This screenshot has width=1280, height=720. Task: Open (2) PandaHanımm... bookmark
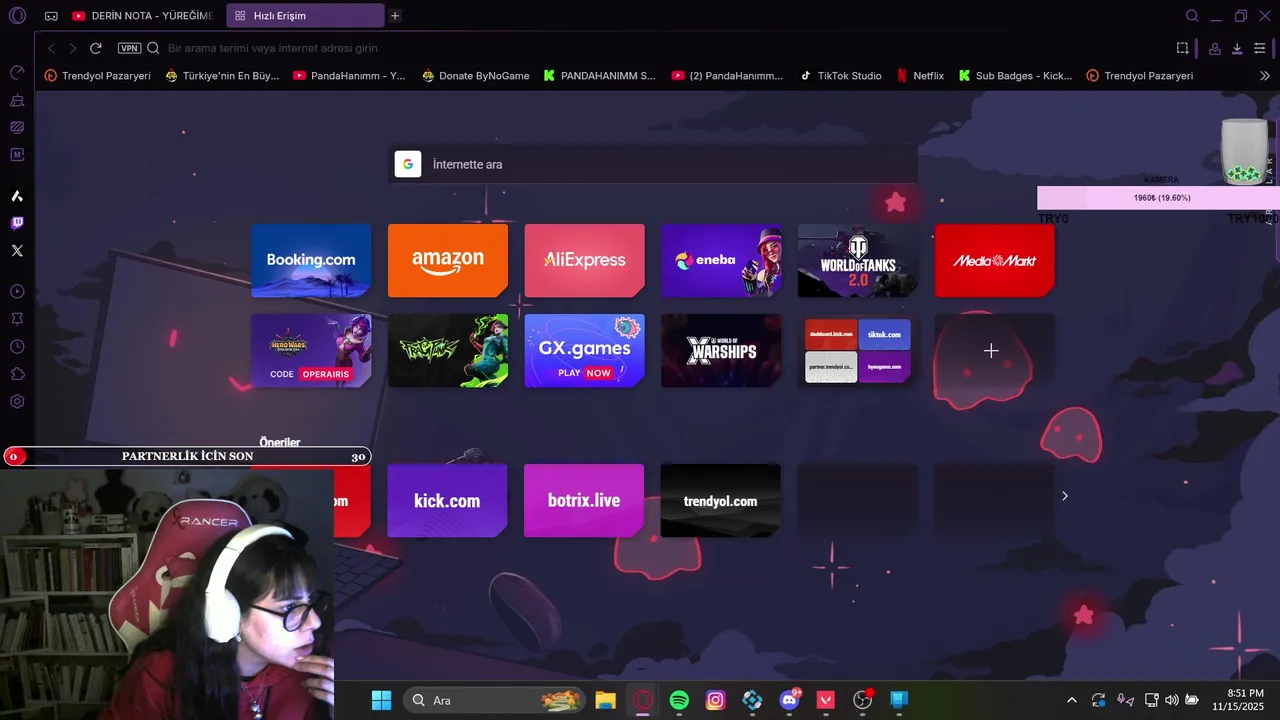click(x=727, y=75)
